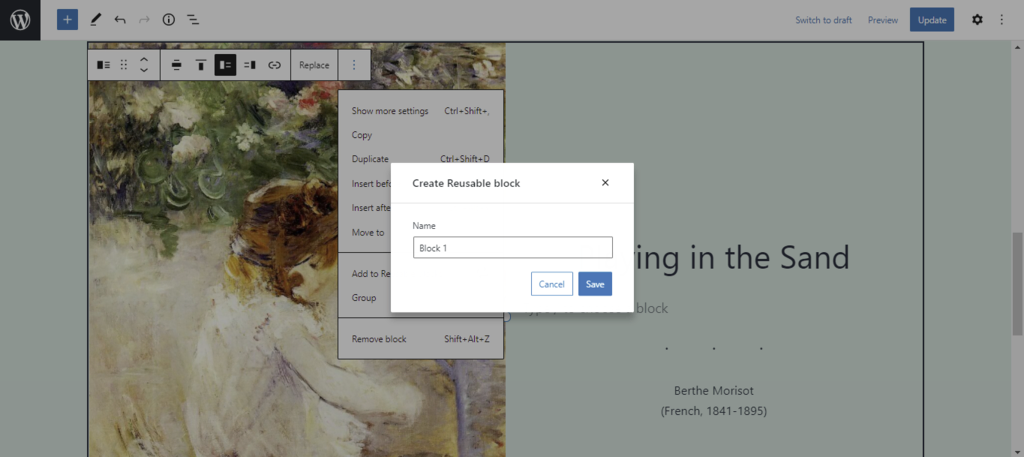
Task: Undo the last change
Action: pyautogui.click(x=120, y=20)
